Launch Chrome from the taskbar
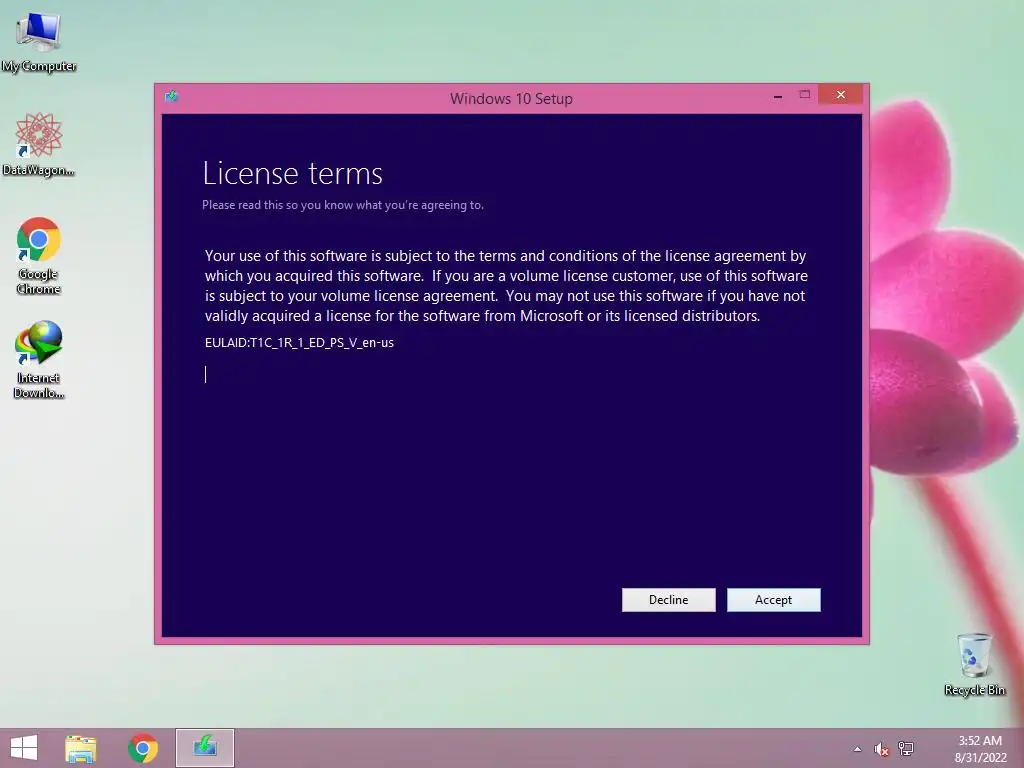Image resolution: width=1024 pixels, height=768 pixels. coord(142,748)
